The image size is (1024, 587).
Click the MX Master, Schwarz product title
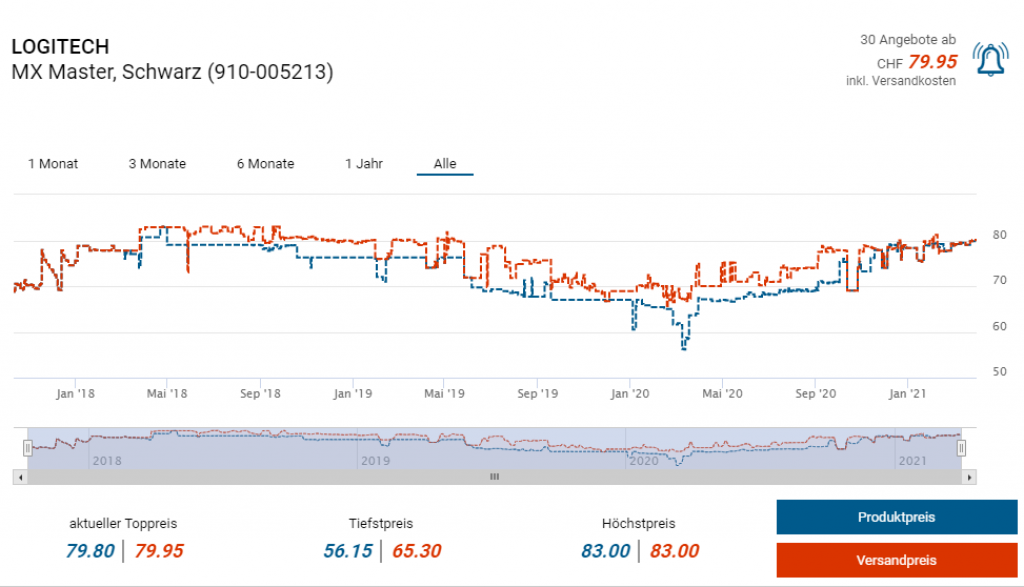172,72
